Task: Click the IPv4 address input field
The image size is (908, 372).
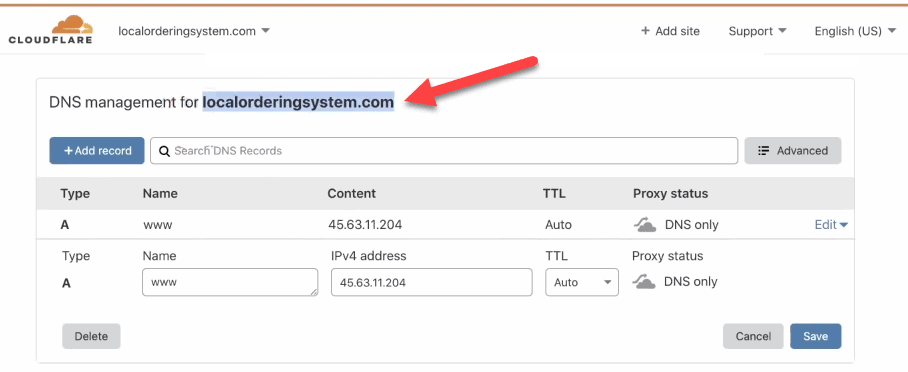Action: pos(431,282)
